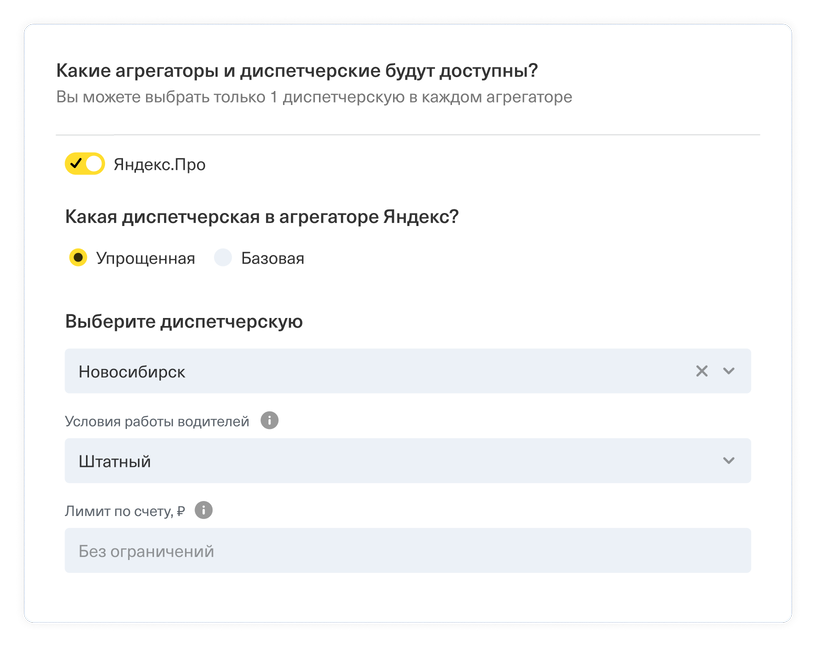Click the Выберите диспетчерскую heading
816x647 pixels.
[184, 322]
